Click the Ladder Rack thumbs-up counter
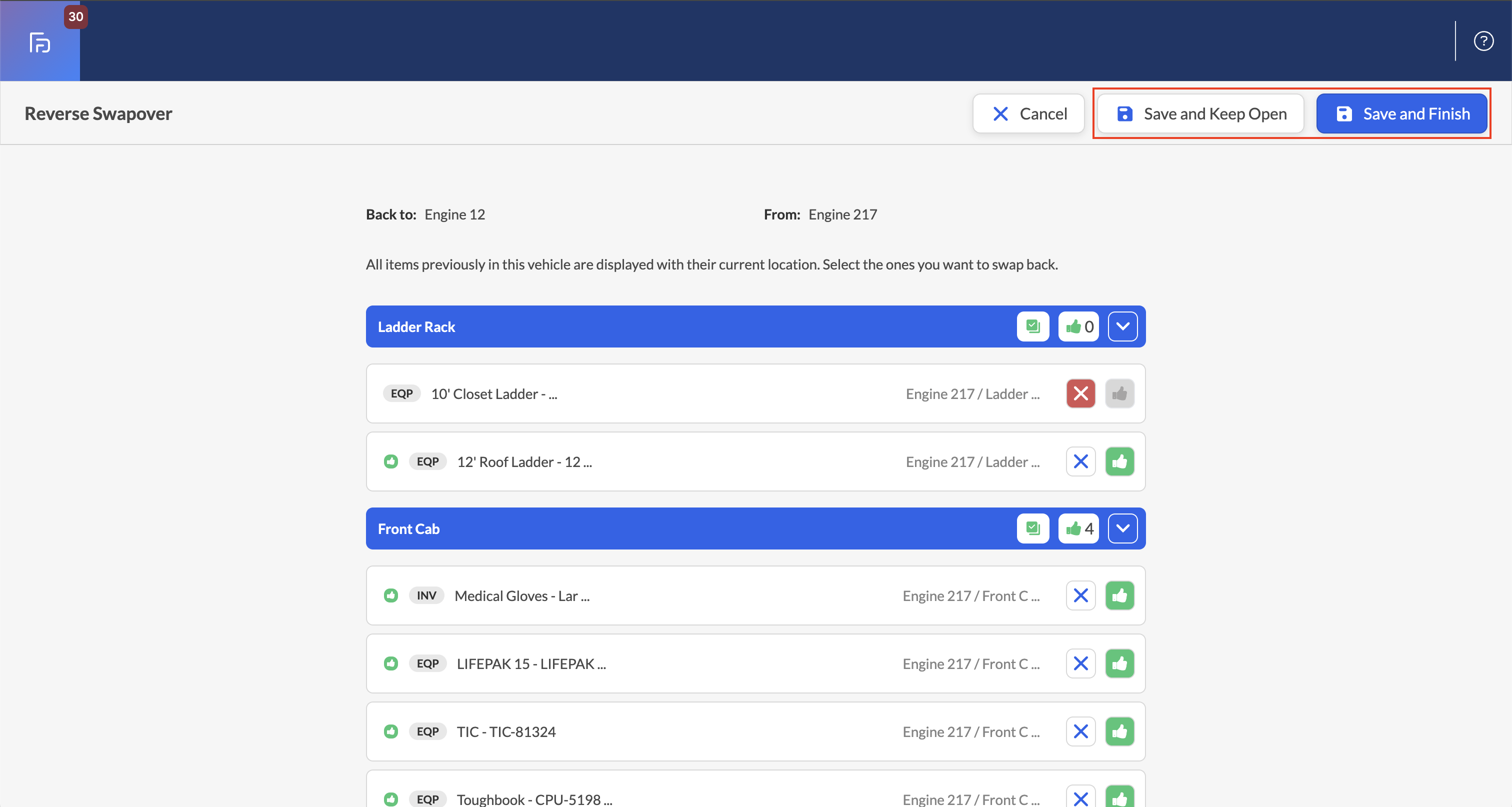Screen dimensions: 1512x807 [x=1078, y=326]
